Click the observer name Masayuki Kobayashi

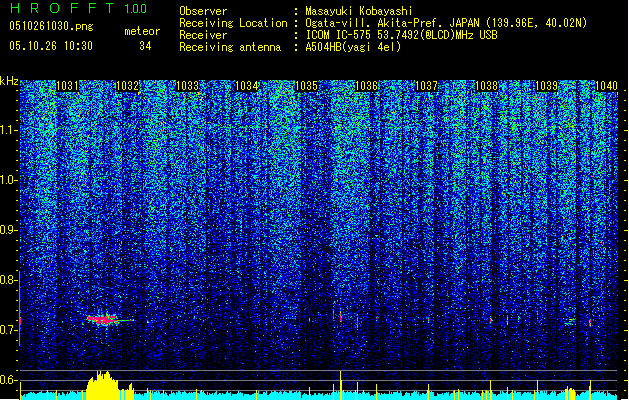point(359,11)
